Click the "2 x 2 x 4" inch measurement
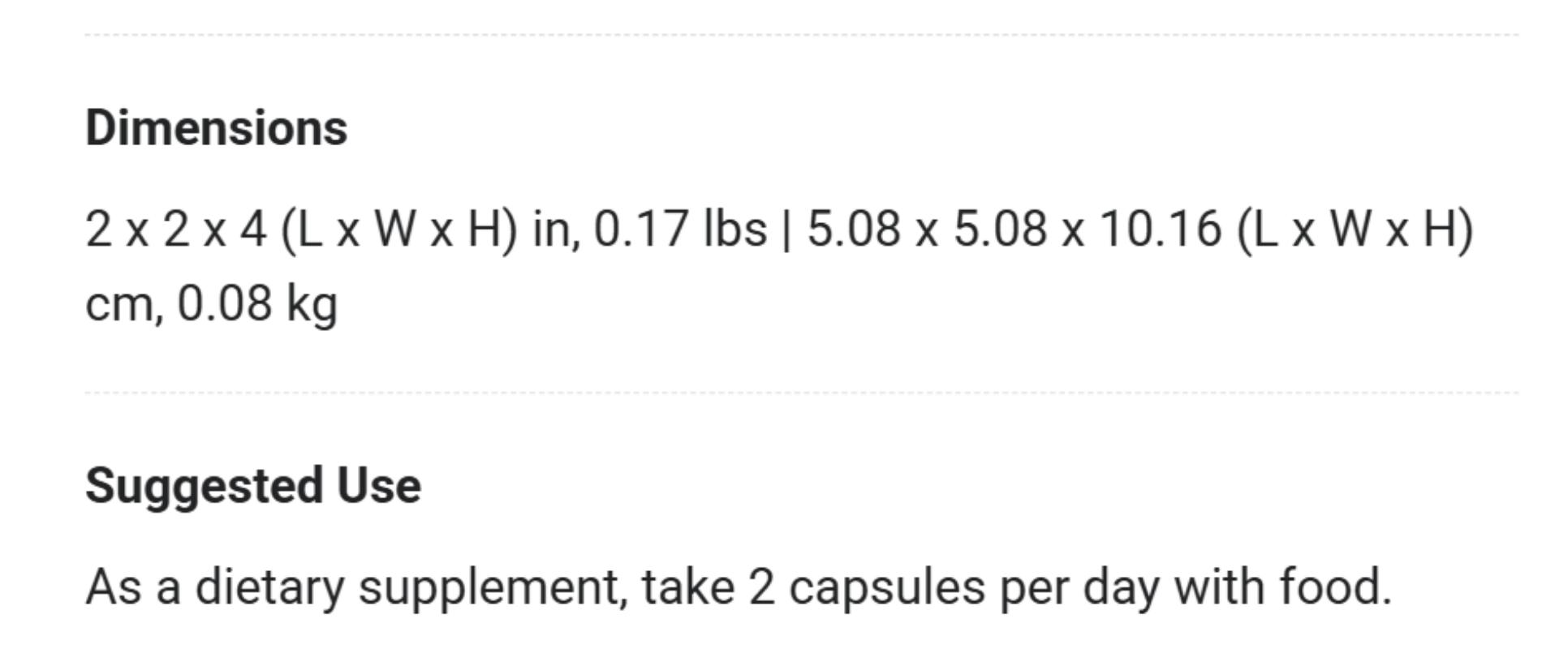Image resolution: width=1568 pixels, height=649 pixels. click(175, 229)
